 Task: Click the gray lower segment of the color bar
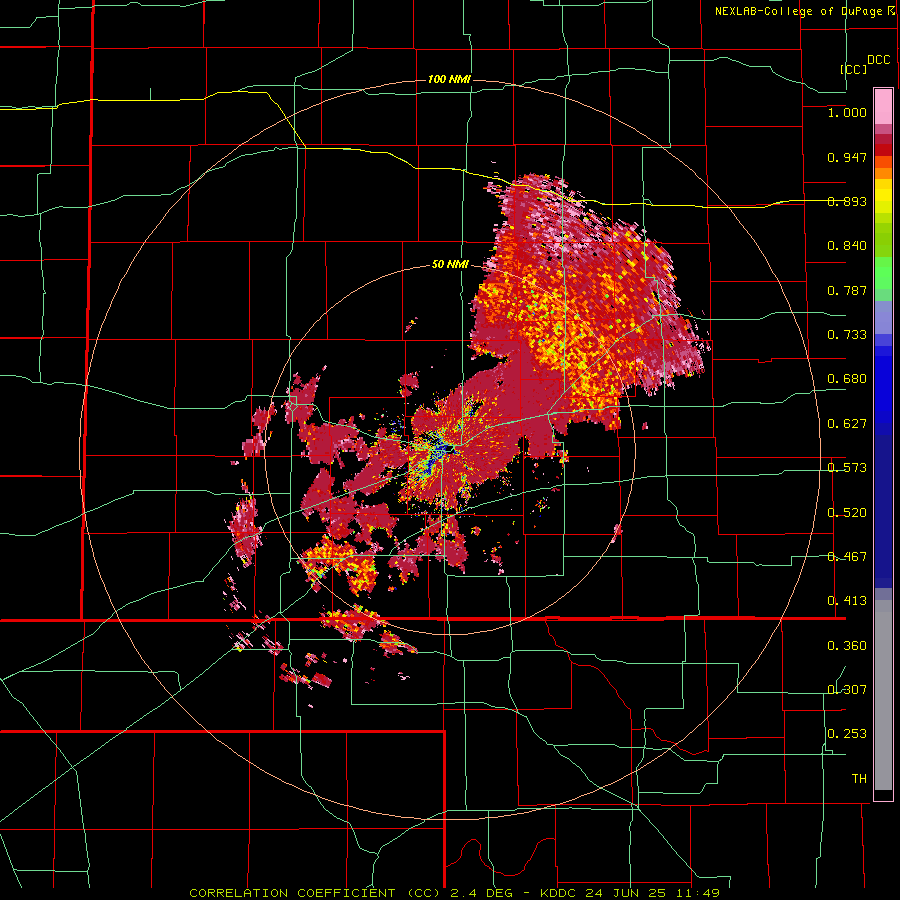883,695
